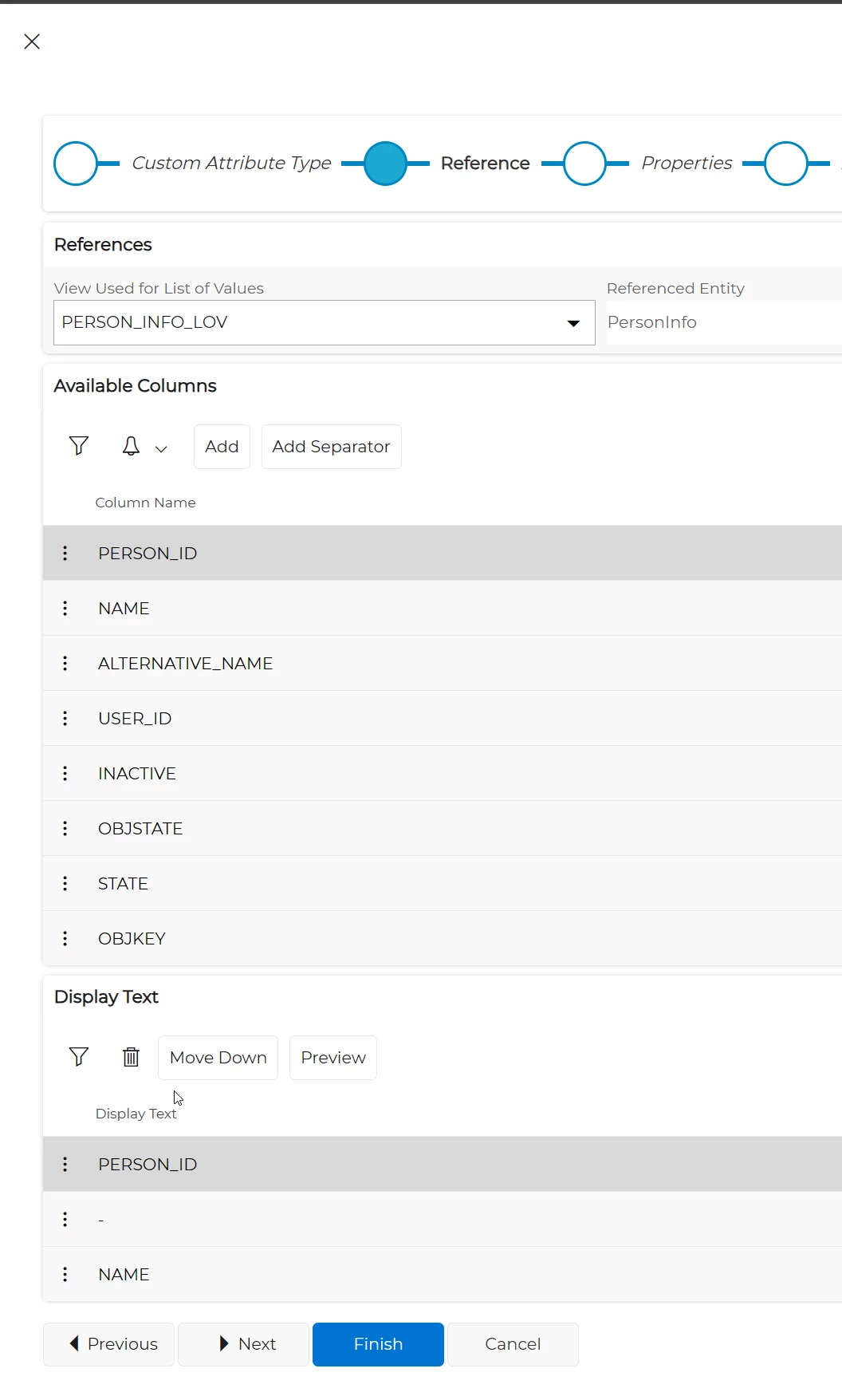This screenshot has height=1400, width=842.
Task: Expand the View Used for List of Values dropdown
Action: 572,323
